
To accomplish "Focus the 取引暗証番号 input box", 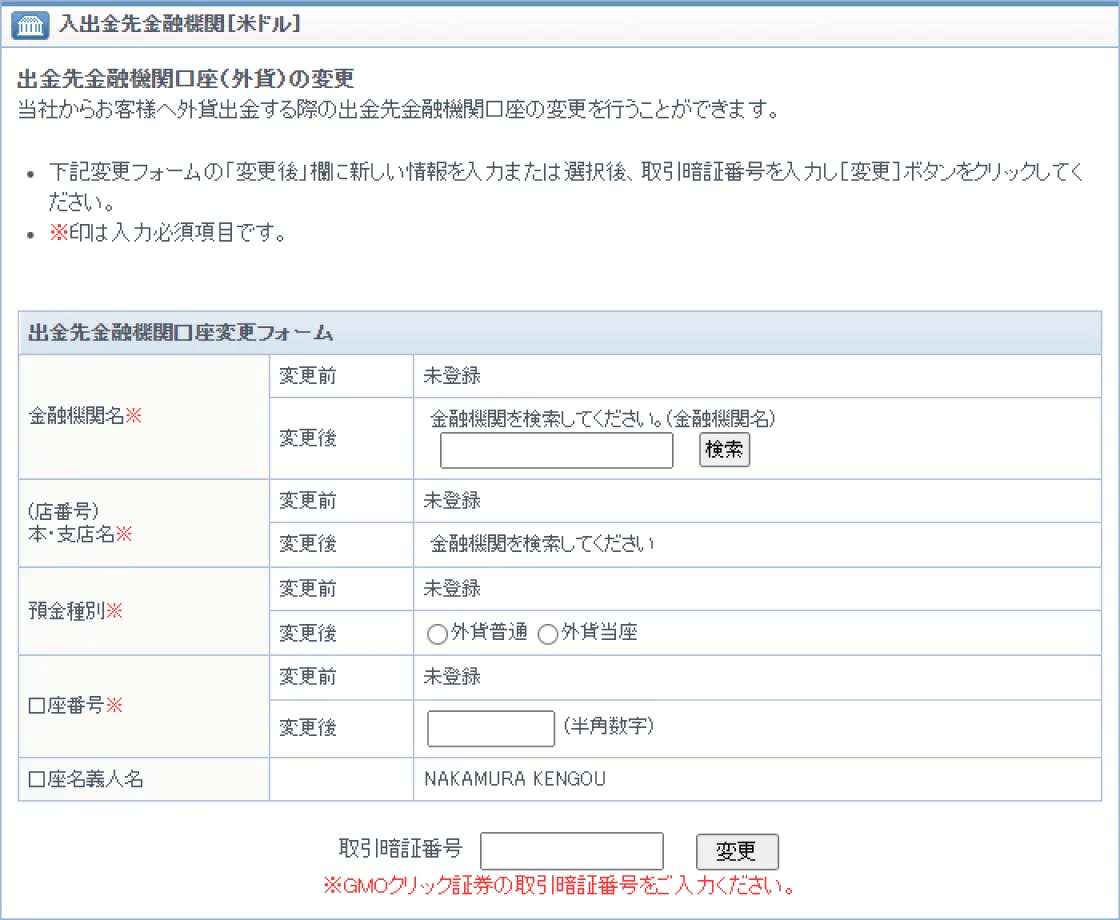I will point(572,851).
